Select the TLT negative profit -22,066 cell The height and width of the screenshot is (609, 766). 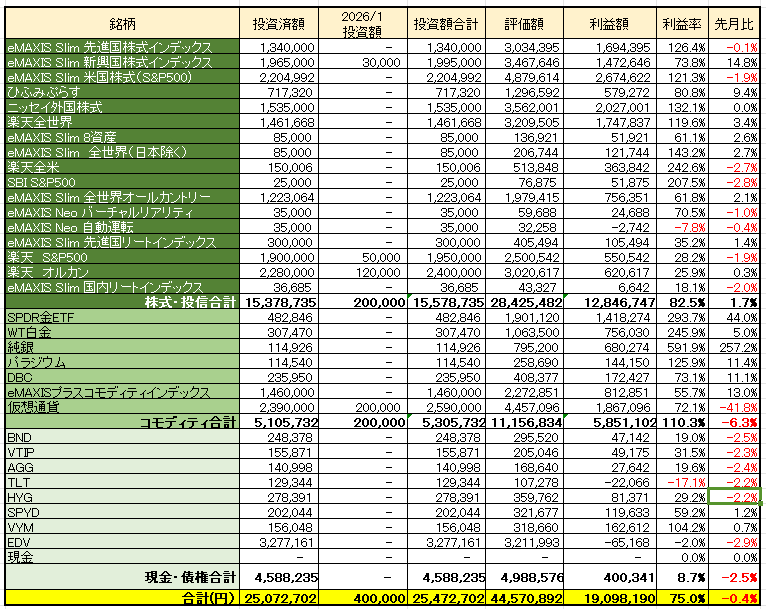click(613, 481)
